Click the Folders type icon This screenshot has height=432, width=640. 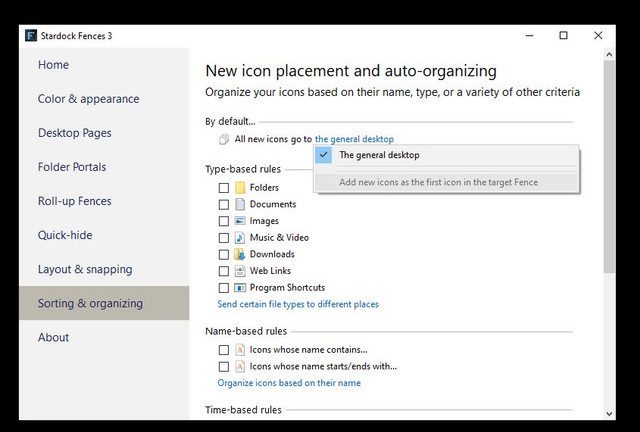[240, 187]
